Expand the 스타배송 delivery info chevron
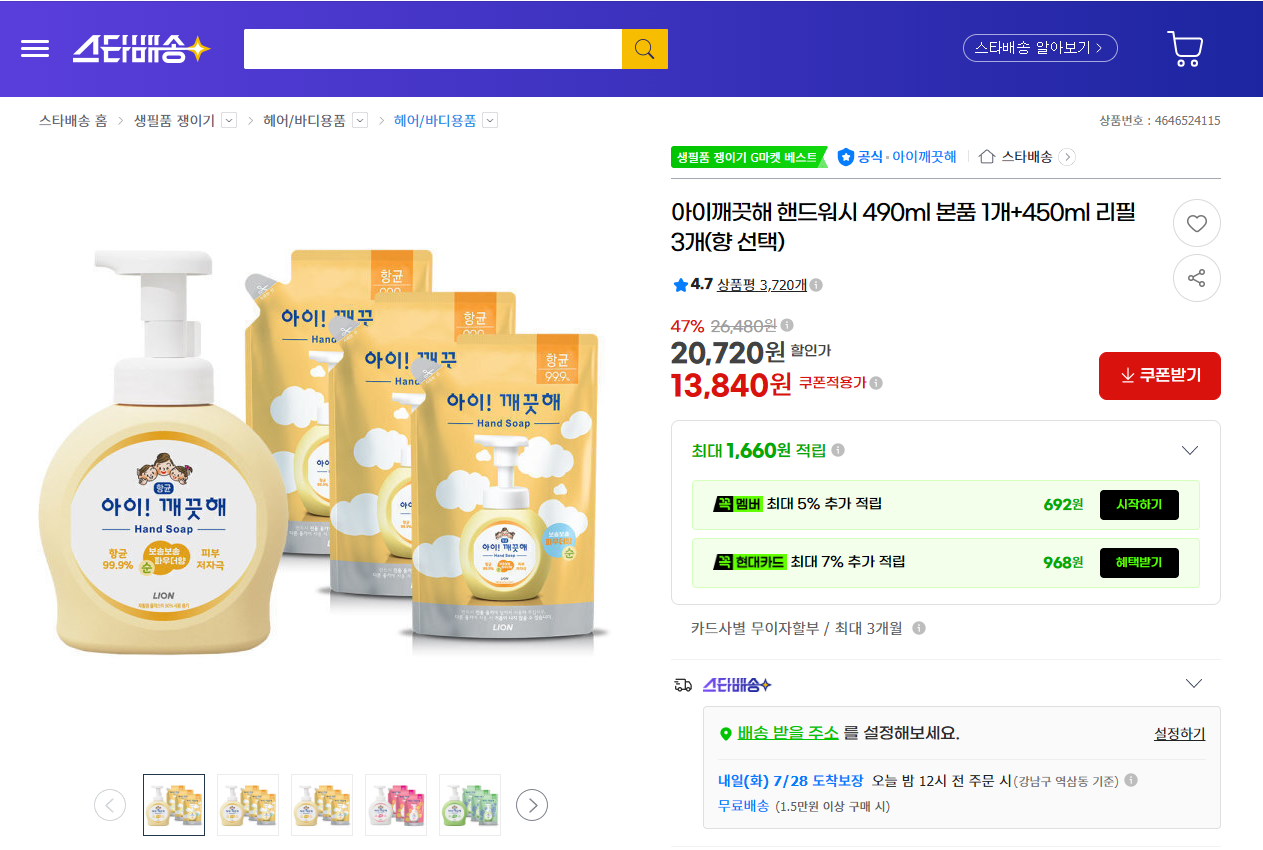This screenshot has height=850, width=1263. click(1193, 684)
